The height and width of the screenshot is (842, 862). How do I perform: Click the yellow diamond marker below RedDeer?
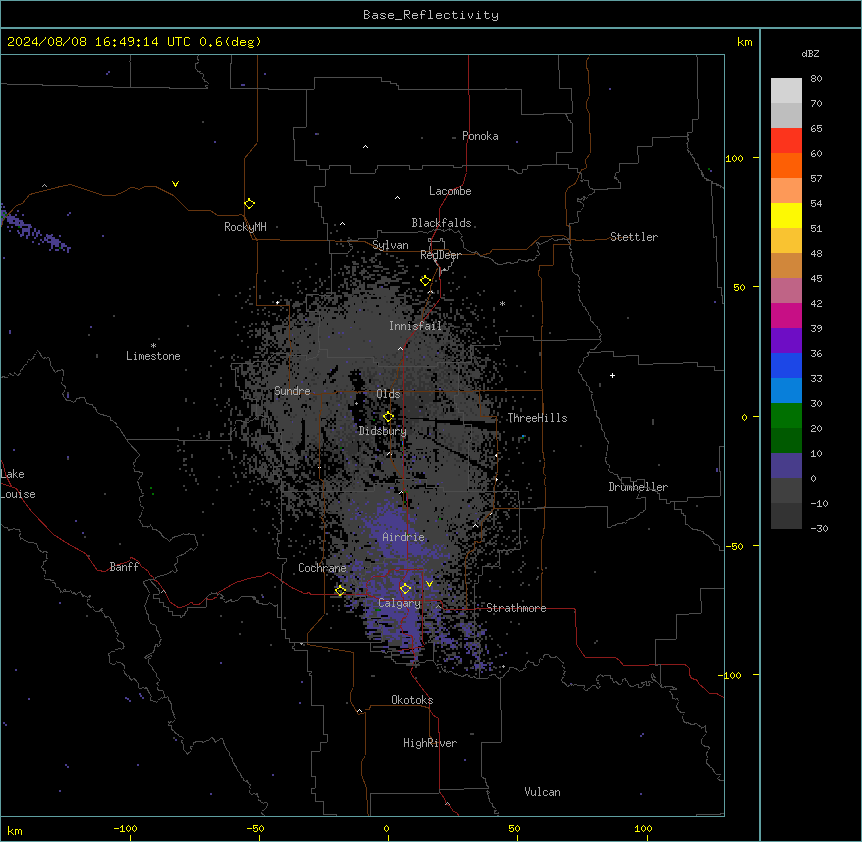425,280
